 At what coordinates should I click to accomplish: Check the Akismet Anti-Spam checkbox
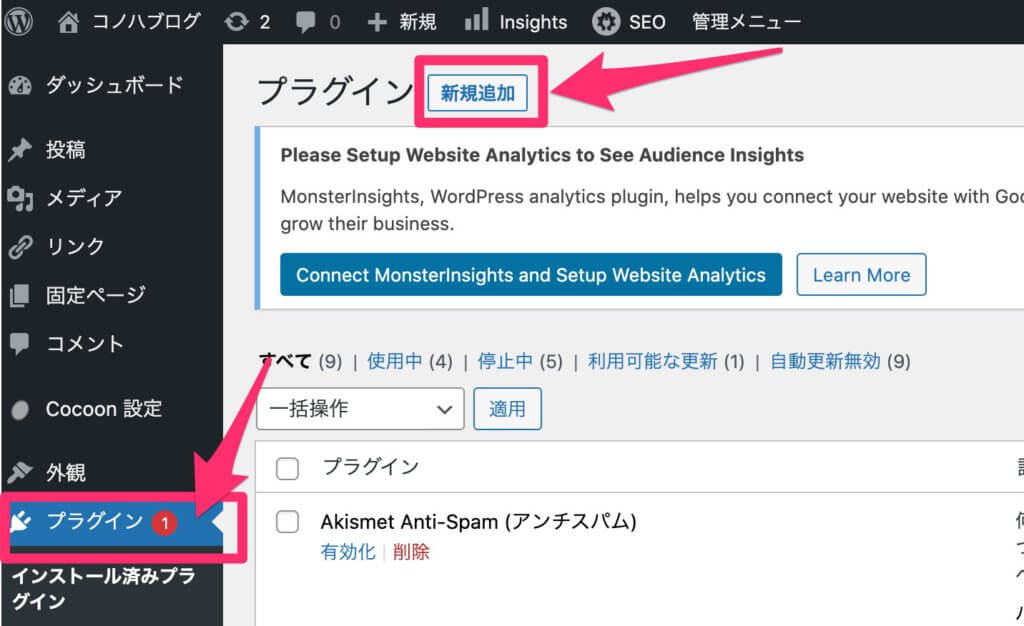coord(287,522)
